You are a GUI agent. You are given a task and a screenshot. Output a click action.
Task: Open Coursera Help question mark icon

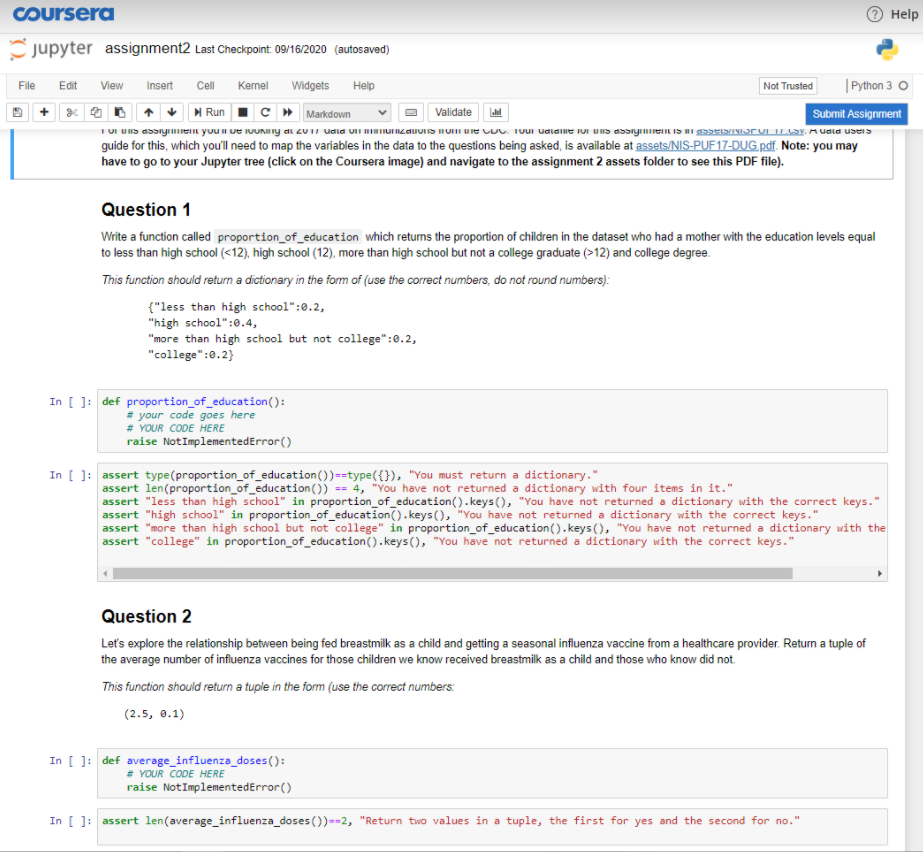pos(875,14)
